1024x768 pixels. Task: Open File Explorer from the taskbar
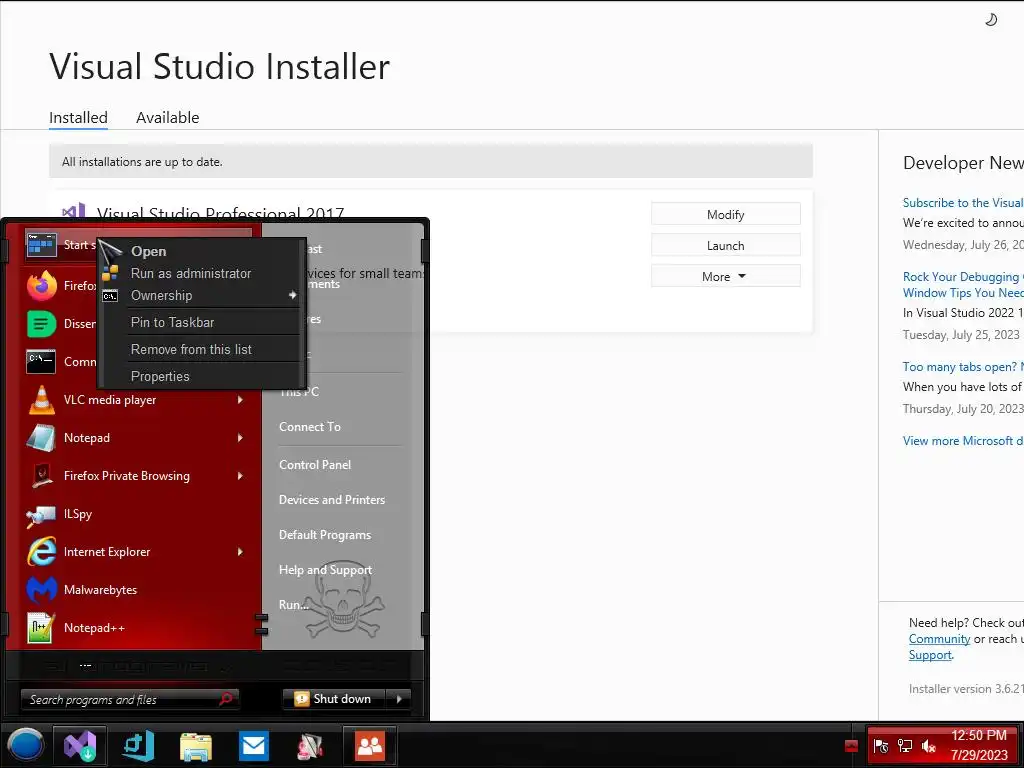click(196, 746)
